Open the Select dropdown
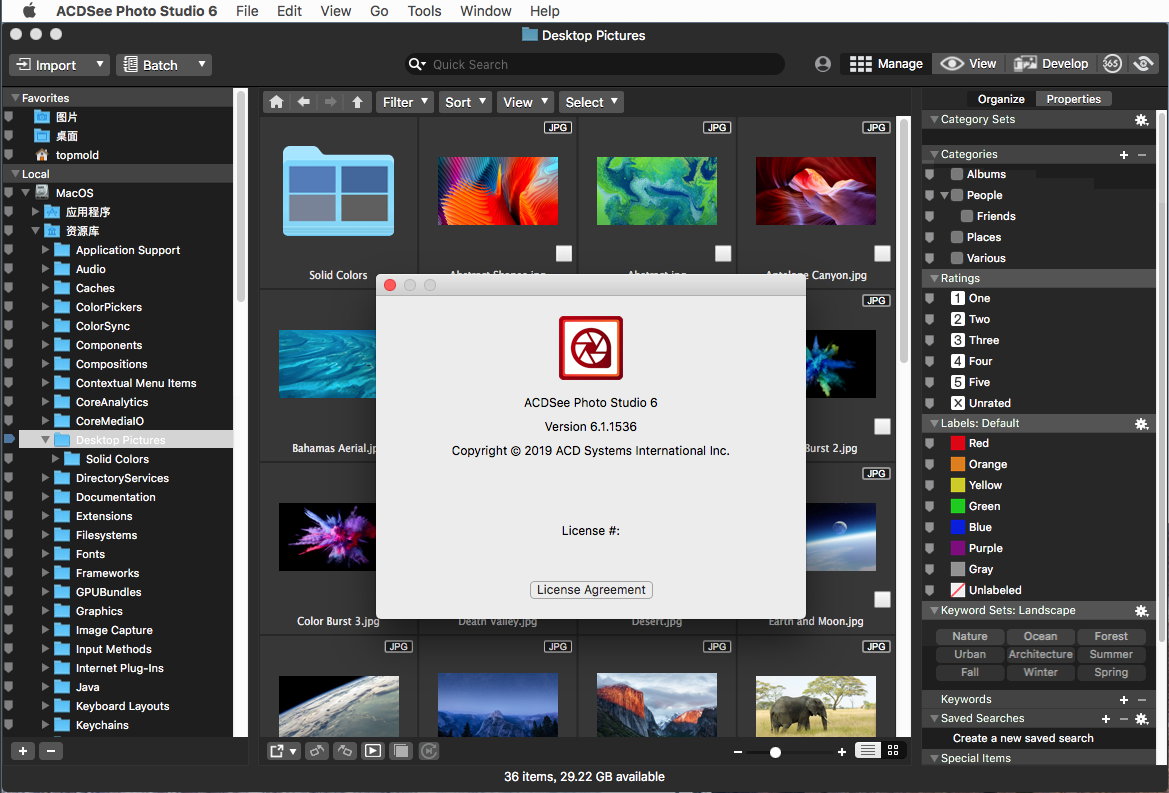 (591, 102)
